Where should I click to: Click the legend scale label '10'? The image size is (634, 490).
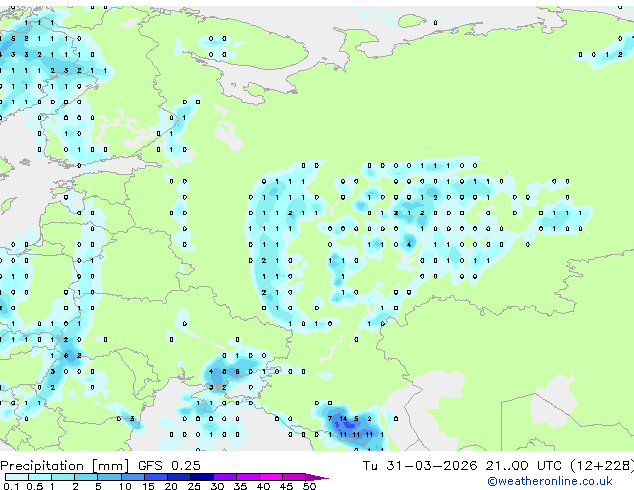pyautogui.click(x=125, y=486)
